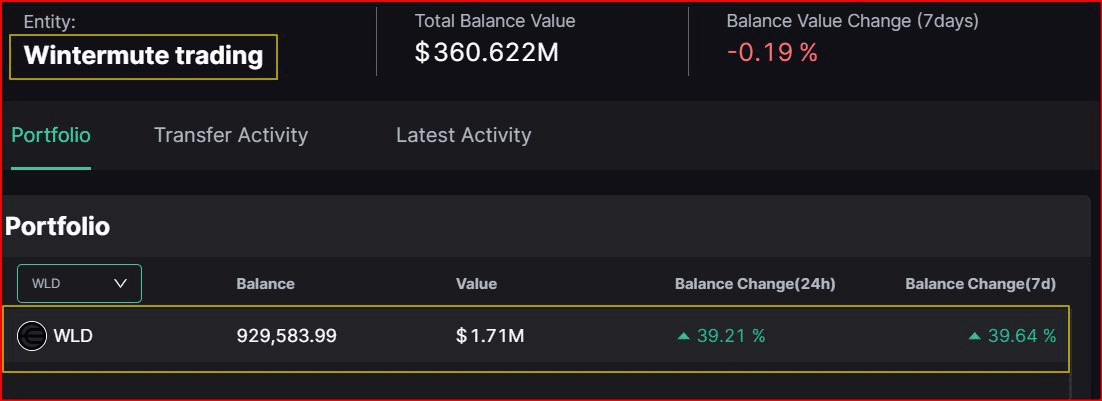The height and width of the screenshot is (401, 1102).
Task: Click the WLD token logo icon
Action: coord(32,337)
